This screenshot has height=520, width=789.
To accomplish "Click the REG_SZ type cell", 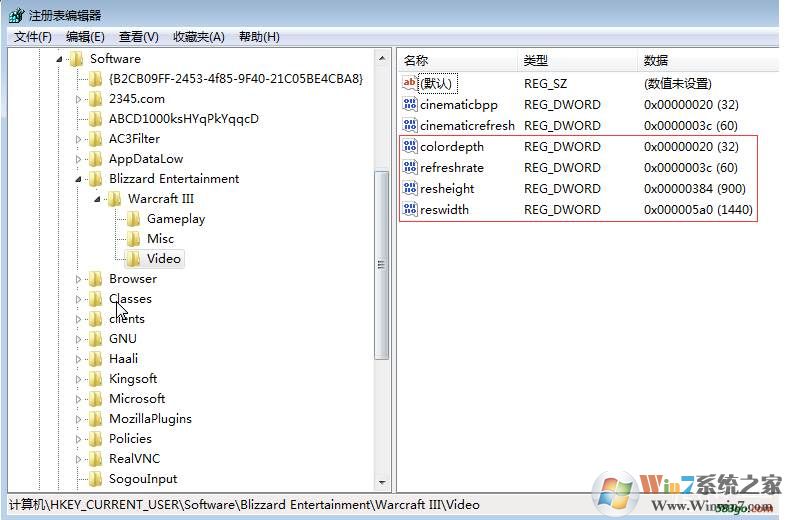I will tap(545, 84).
